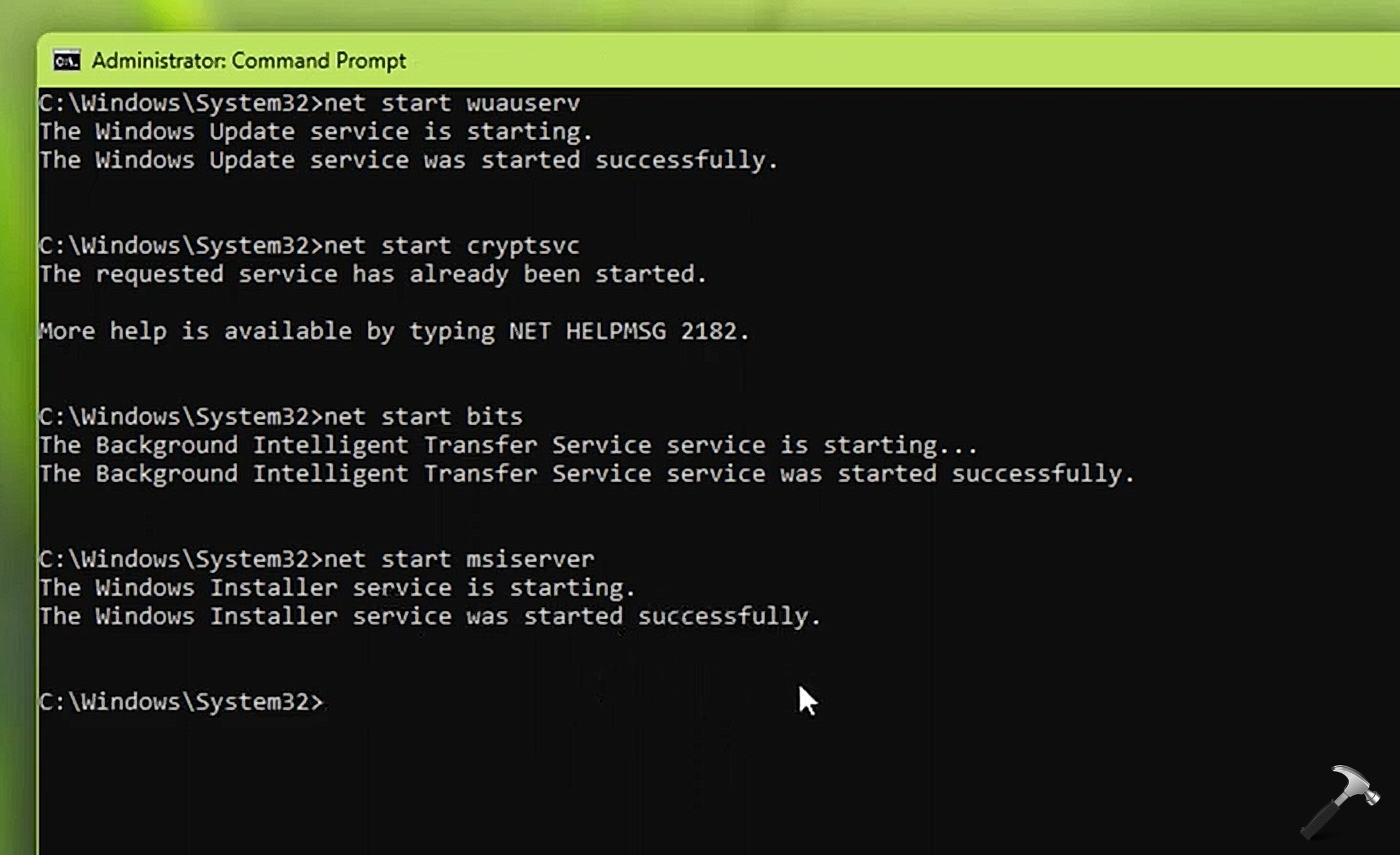Click 'The Windows Update service is starting' line
This screenshot has height=855, width=1400.
coord(316,132)
